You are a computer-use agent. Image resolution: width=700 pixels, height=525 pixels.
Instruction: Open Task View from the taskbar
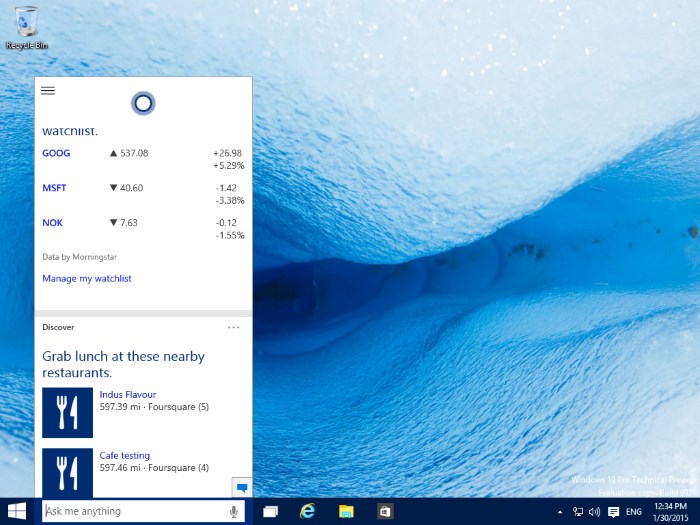pyautogui.click(x=270, y=512)
